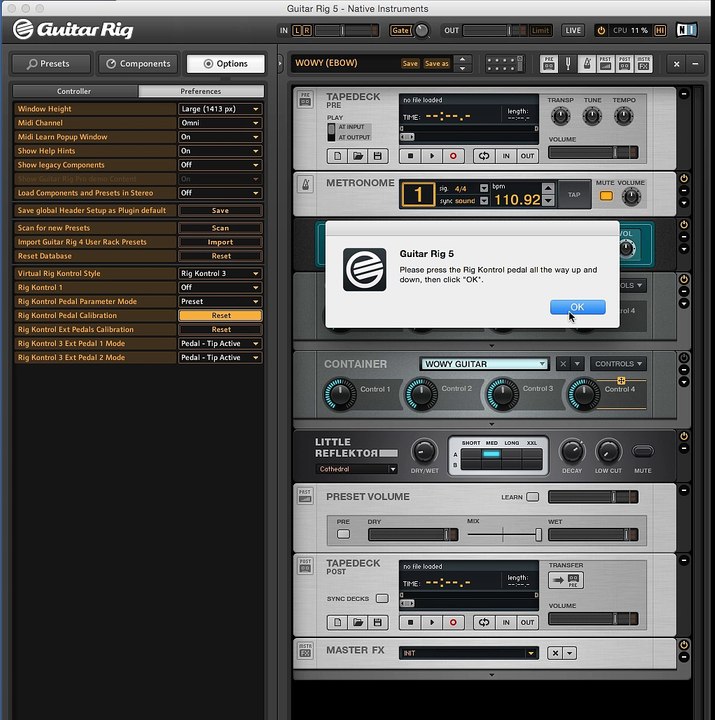Viewport: 715px width, 720px height.
Task: Open Show Help Hints dropdown
Action: (x=220, y=151)
